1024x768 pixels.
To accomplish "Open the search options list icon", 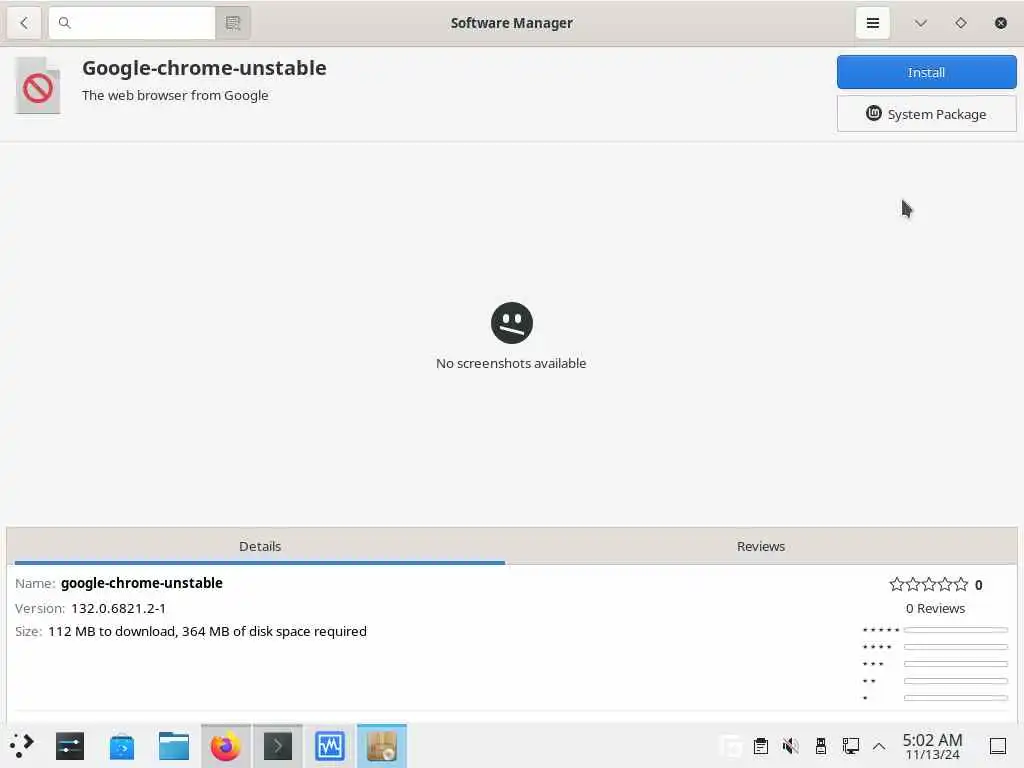I will pyautogui.click(x=232, y=23).
